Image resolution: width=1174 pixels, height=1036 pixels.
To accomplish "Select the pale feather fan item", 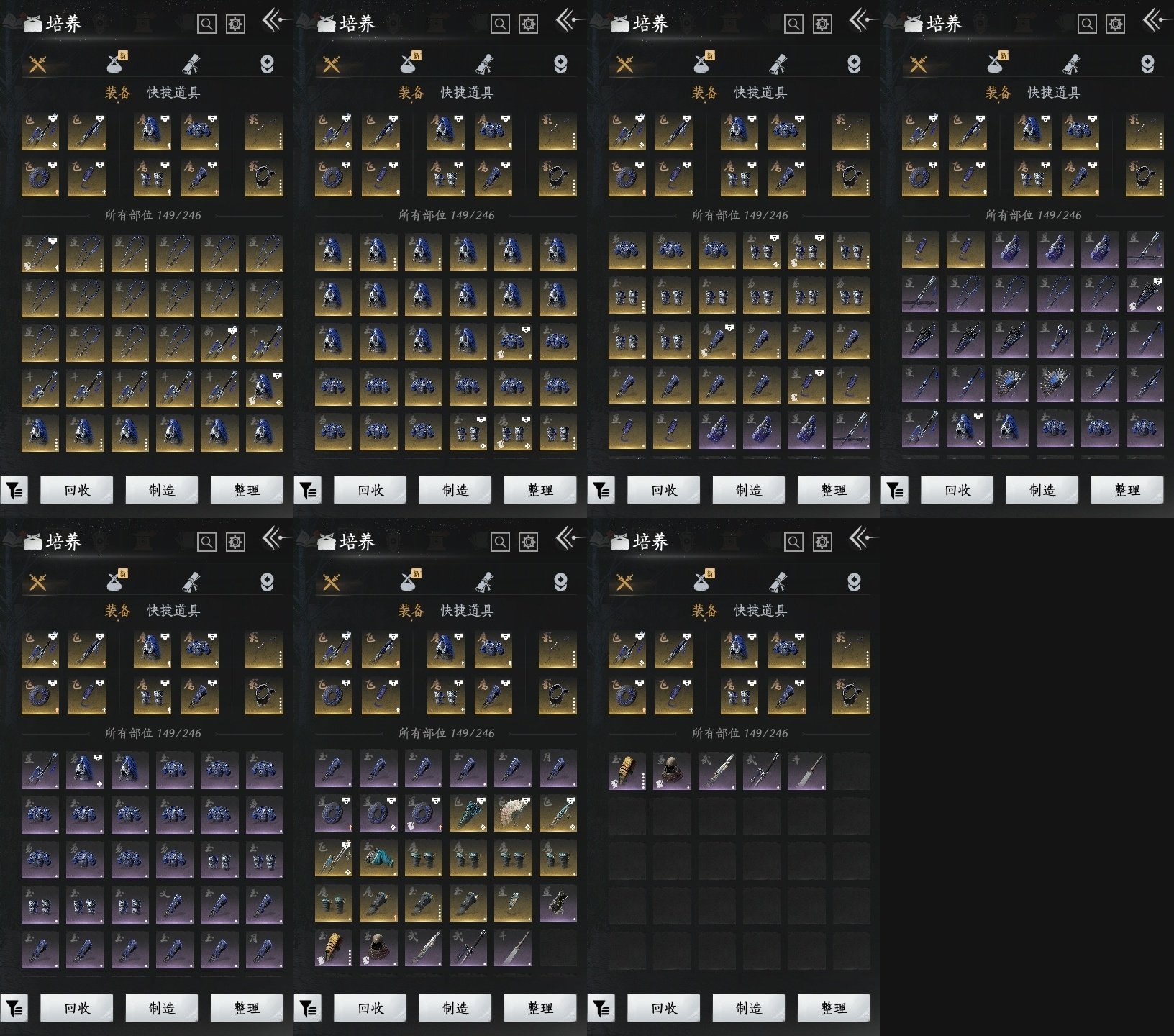I will point(512,813).
